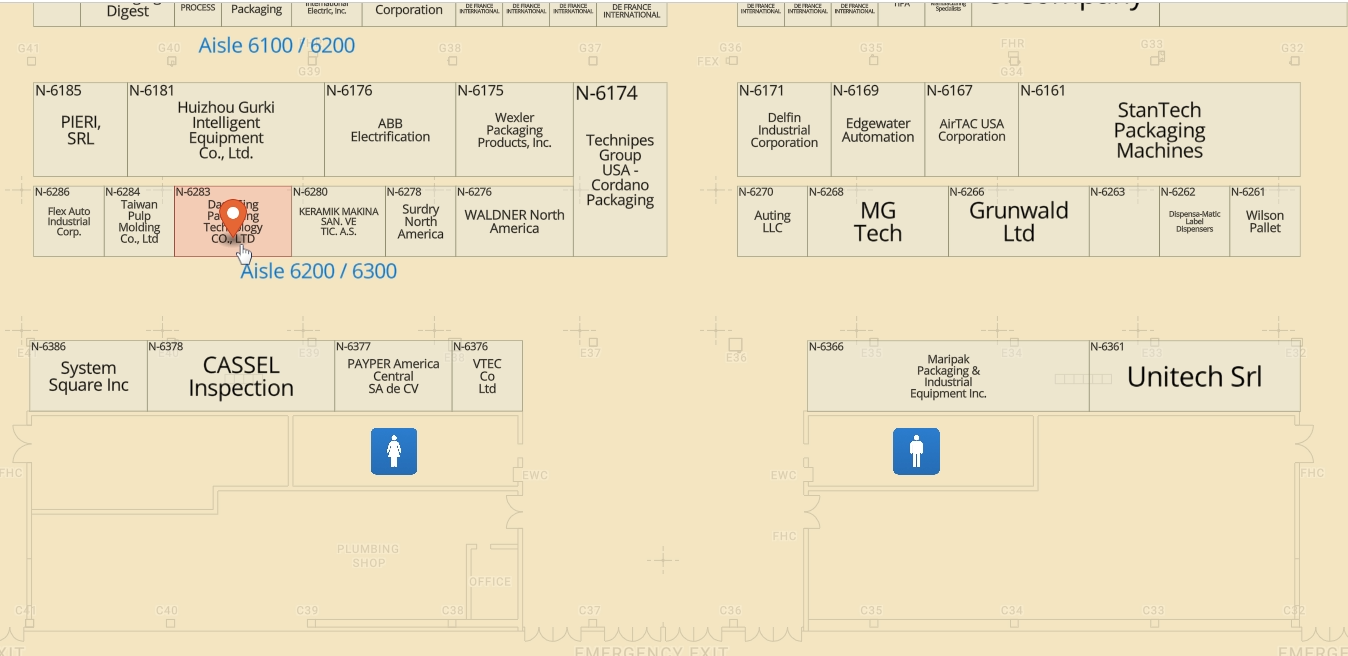The height and width of the screenshot is (656, 1348).
Task: Open Delfin Industrial Corporation booth
Action: point(784,130)
